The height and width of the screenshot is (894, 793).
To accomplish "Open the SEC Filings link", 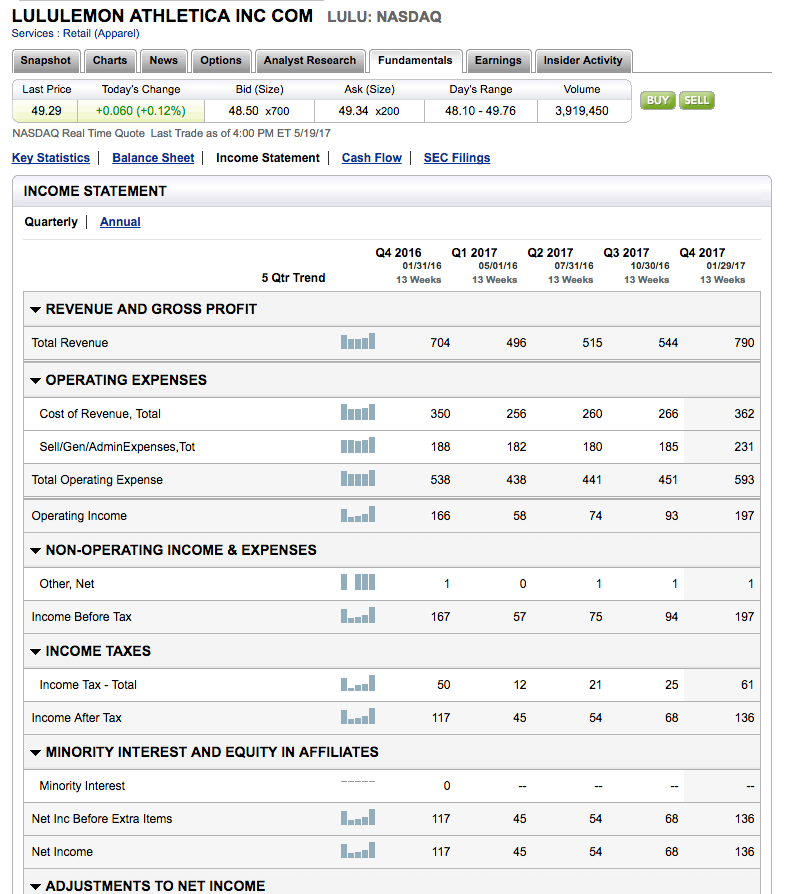I will click(457, 158).
